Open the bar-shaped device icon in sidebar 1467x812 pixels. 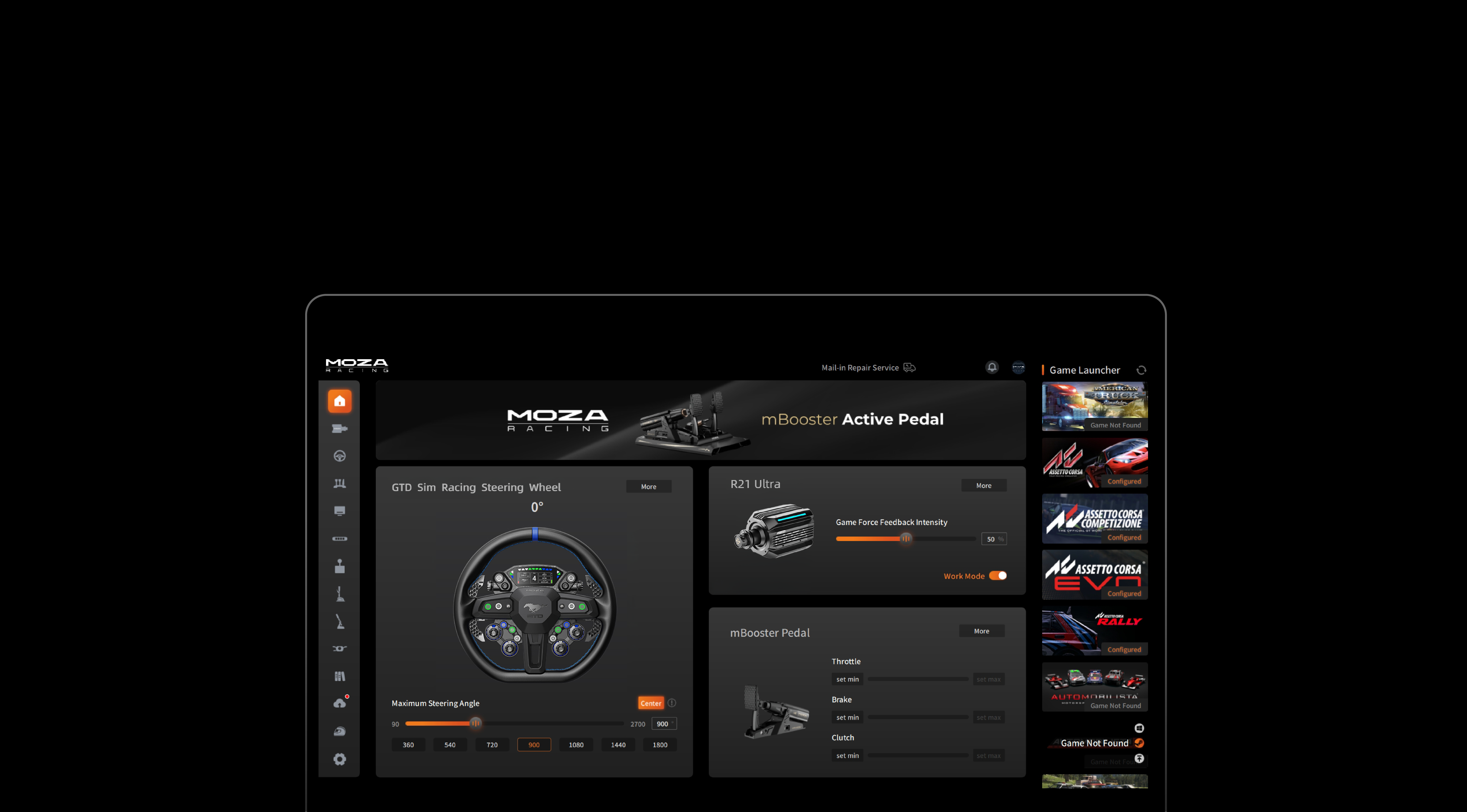339,539
